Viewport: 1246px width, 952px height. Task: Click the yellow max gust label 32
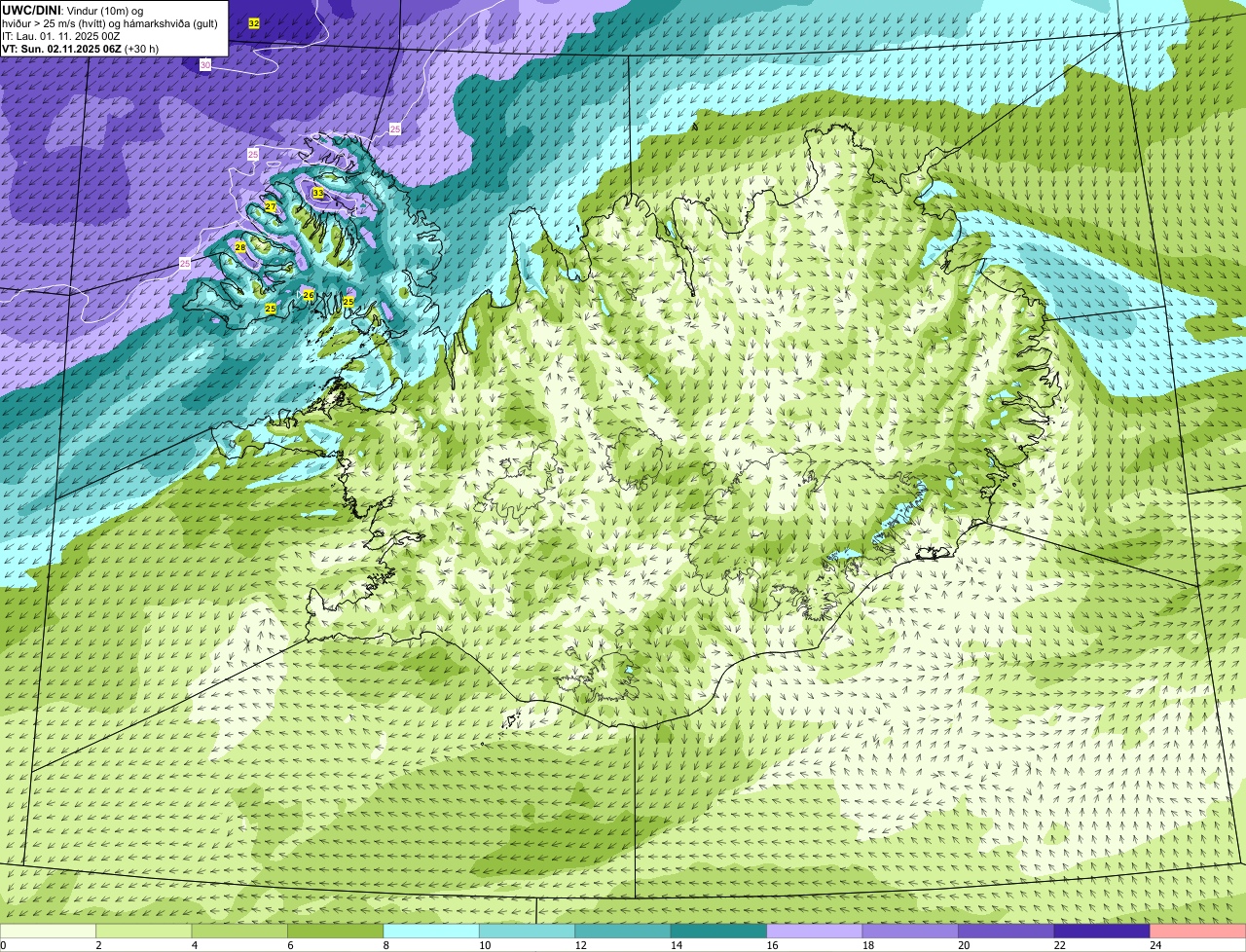pyautogui.click(x=254, y=22)
